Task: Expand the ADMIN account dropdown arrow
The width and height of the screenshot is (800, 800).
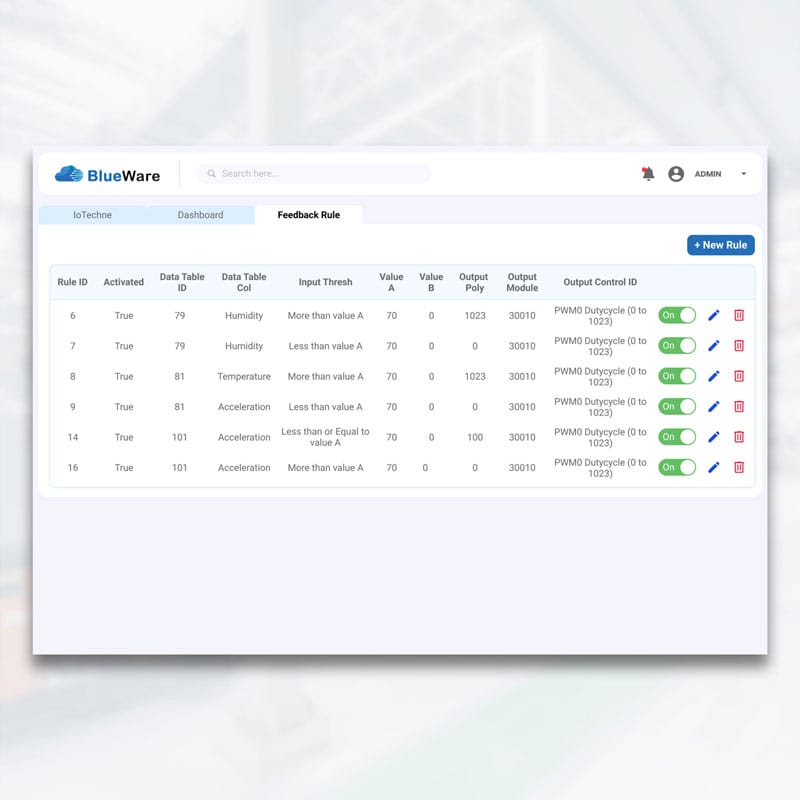Action: (743, 174)
